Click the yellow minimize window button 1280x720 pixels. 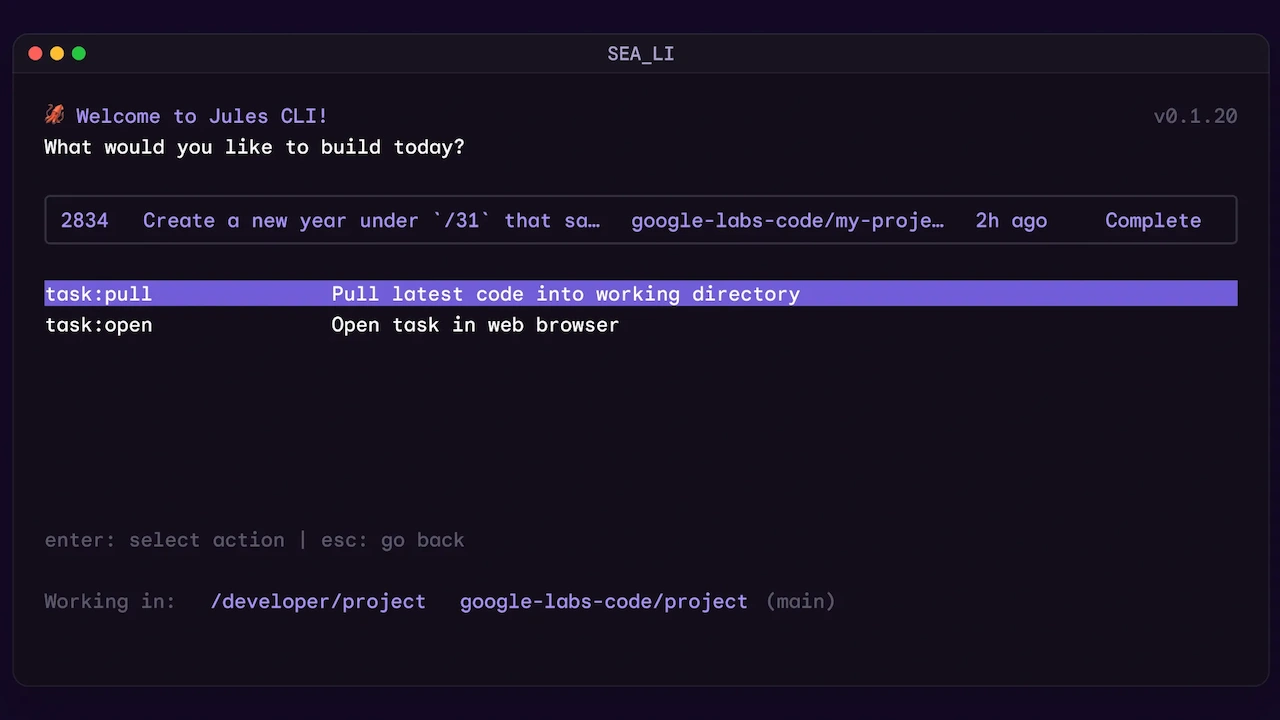[x=57, y=53]
